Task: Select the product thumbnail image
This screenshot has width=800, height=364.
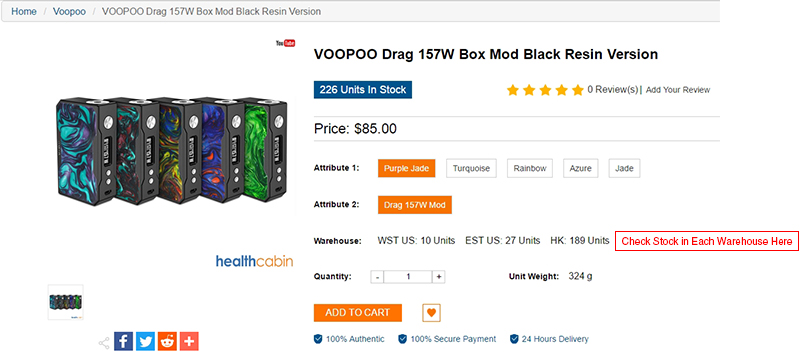Action: (x=66, y=302)
